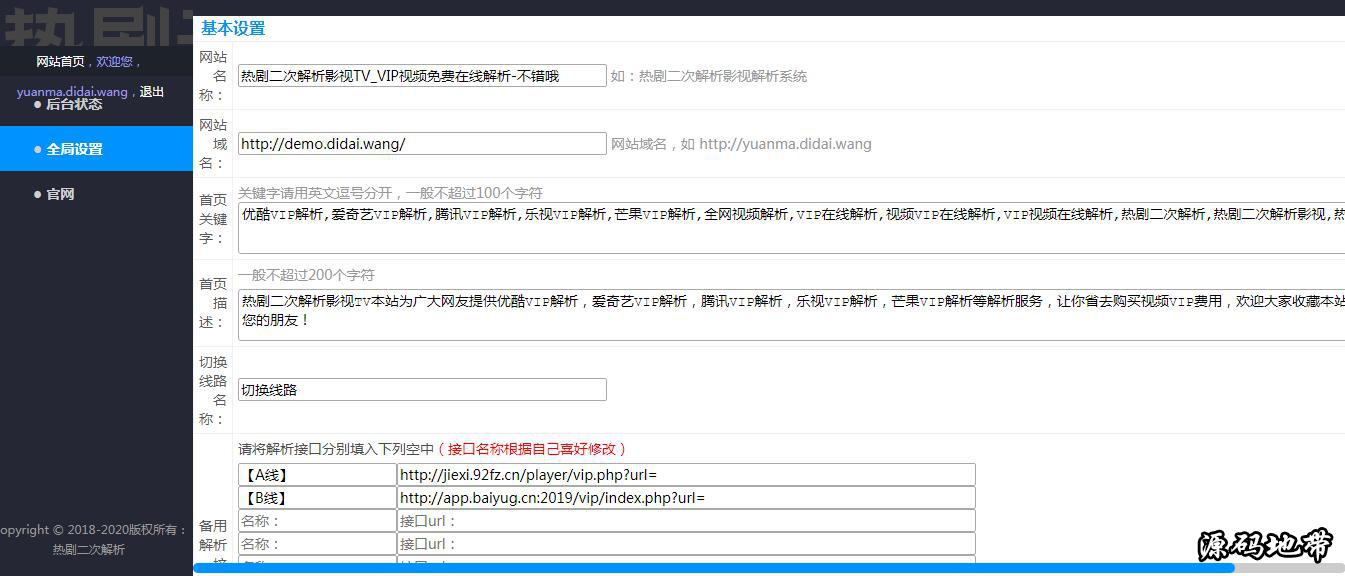Open the 网站首页 link in sidebar
This screenshot has height=576, width=1345.
pyautogui.click(x=60, y=61)
